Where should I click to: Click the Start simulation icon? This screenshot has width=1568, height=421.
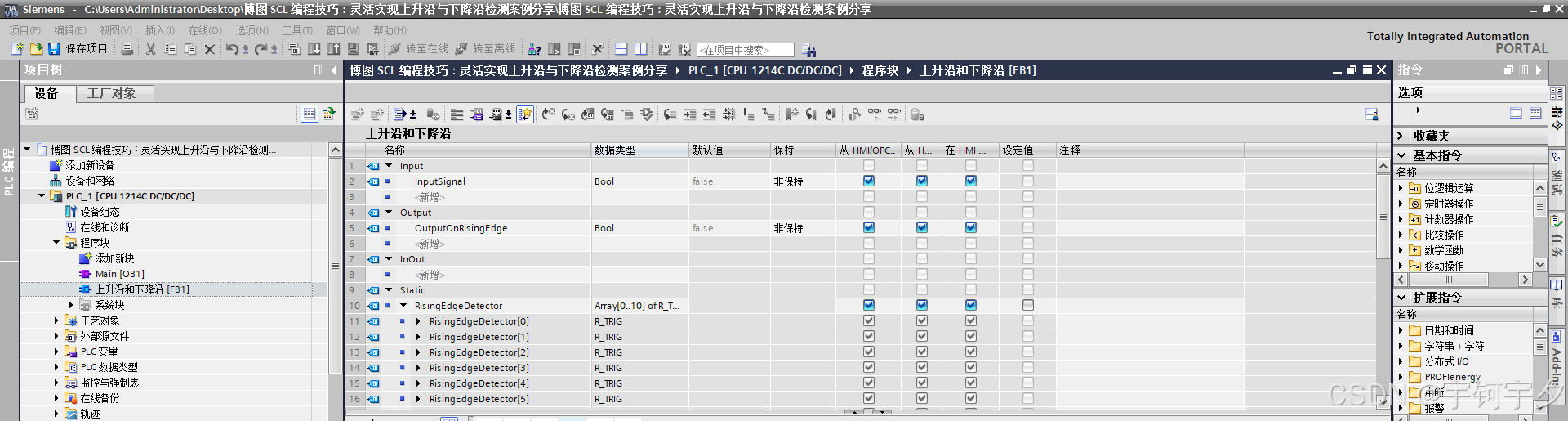pos(354,49)
